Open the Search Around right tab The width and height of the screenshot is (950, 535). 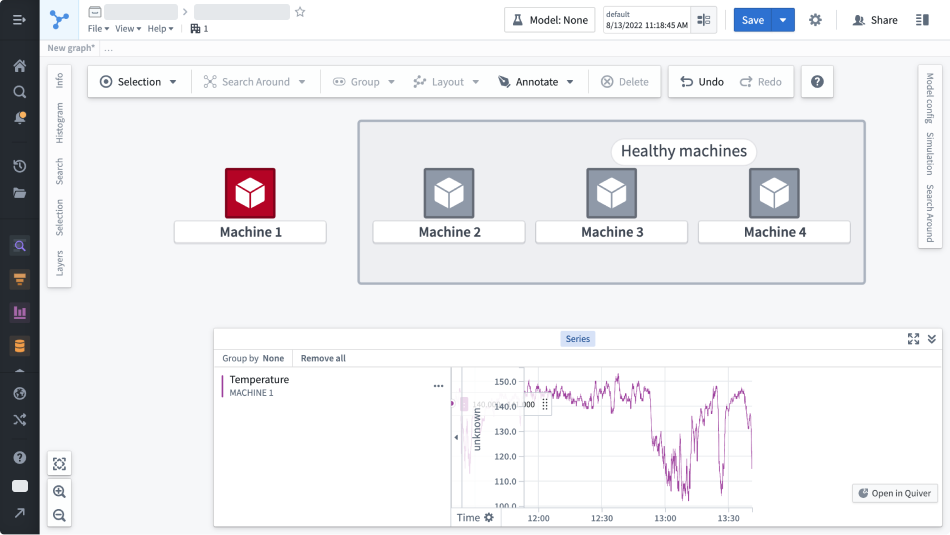click(x=930, y=213)
